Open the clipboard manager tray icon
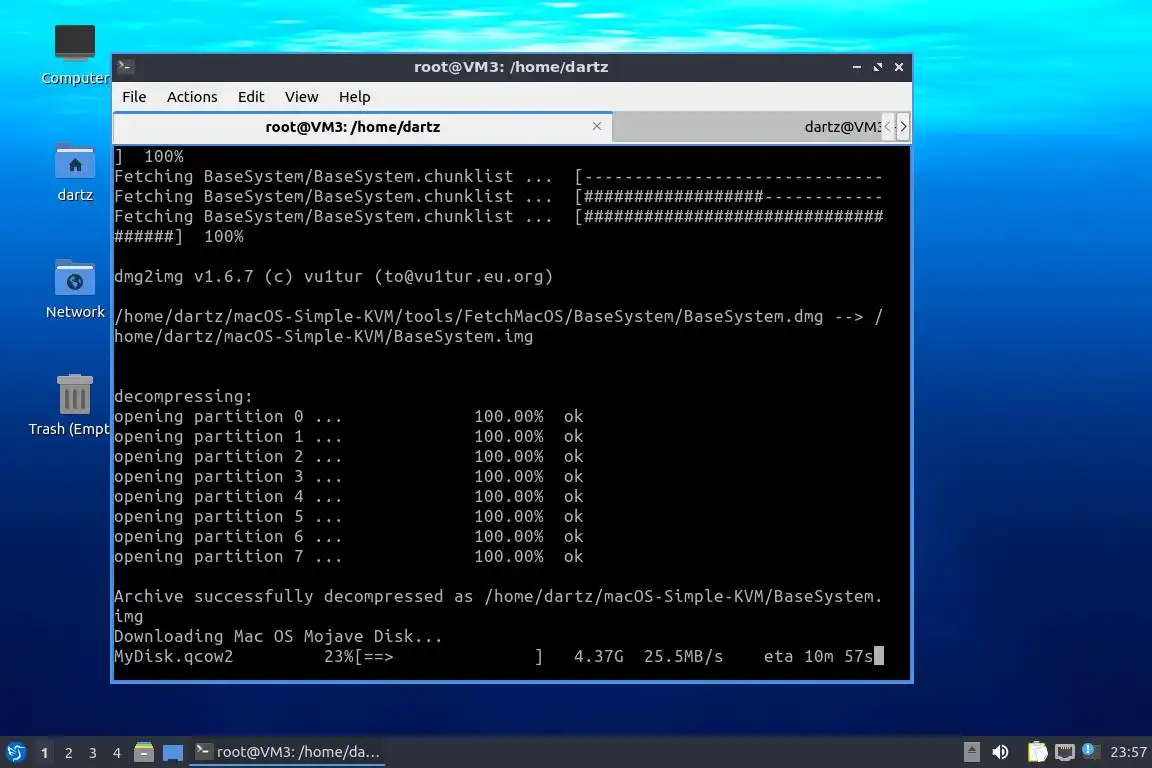Image resolution: width=1152 pixels, height=768 pixels. (1037, 752)
